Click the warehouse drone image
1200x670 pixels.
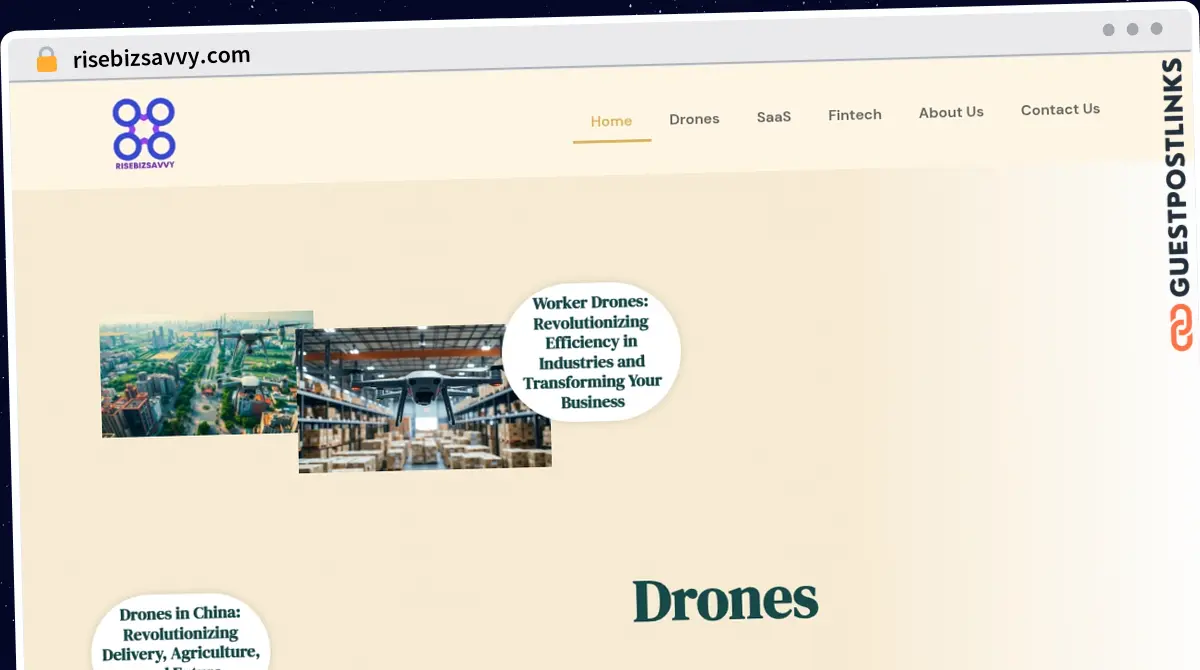point(424,397)
